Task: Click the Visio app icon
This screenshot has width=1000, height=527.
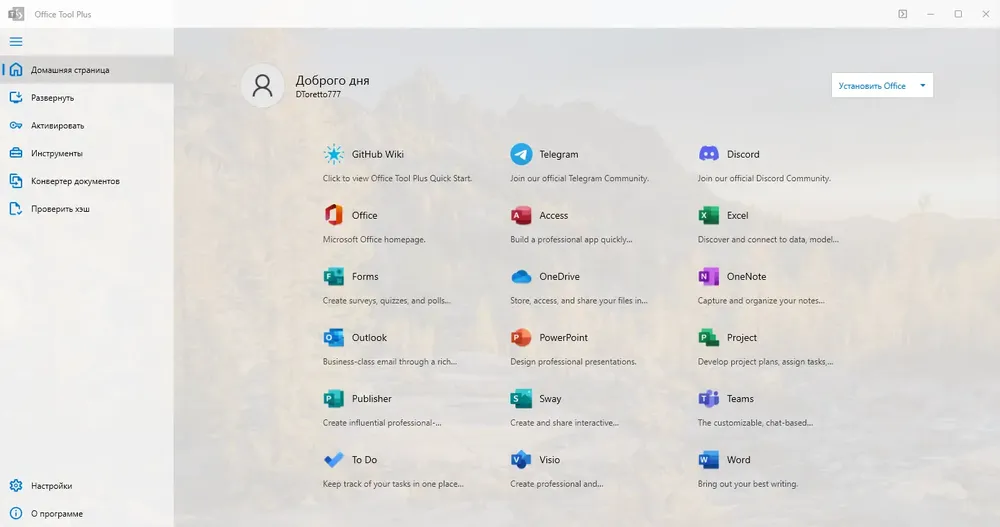Action: coord(521,459)
